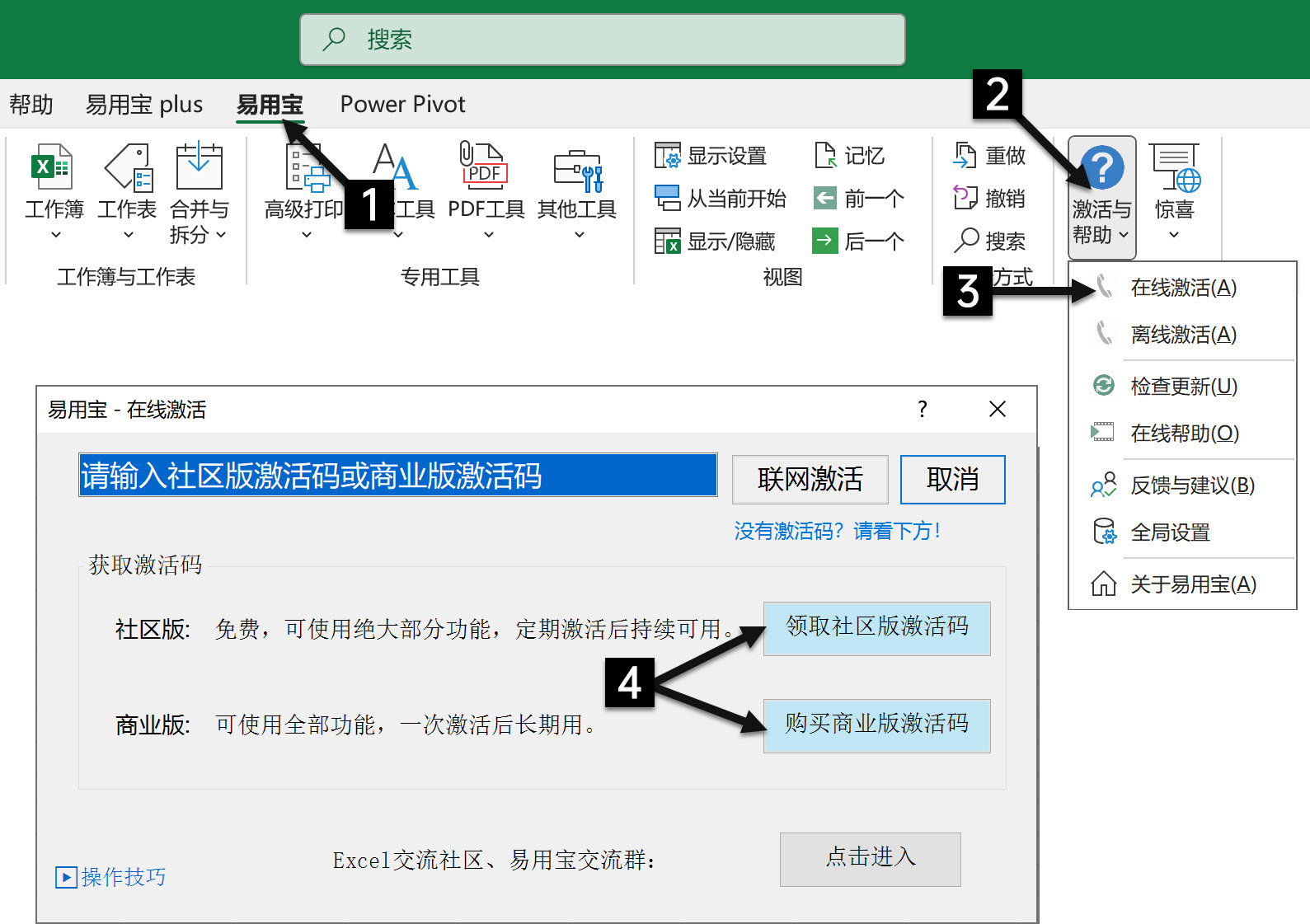The height and width of the screenshot is (924, 1310).
Task: Click the 联网激活 button
Action: [x=810, y=480]
